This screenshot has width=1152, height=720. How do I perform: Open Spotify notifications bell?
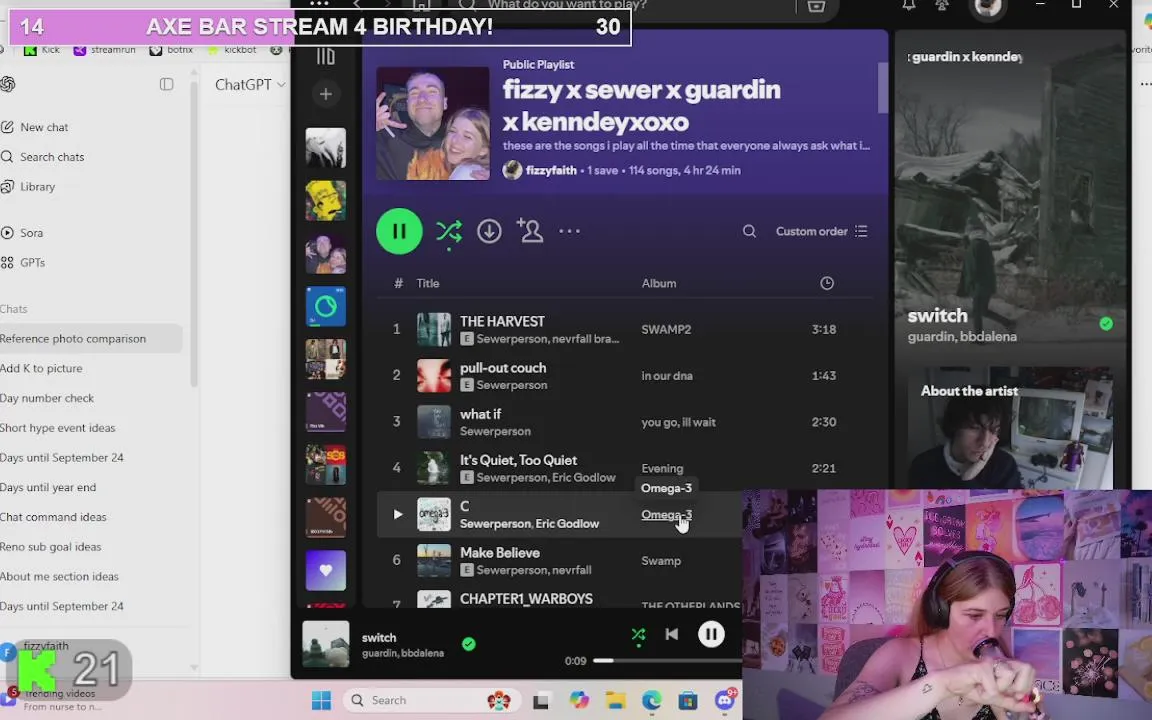pyautogui.click(x=909, y=6)
